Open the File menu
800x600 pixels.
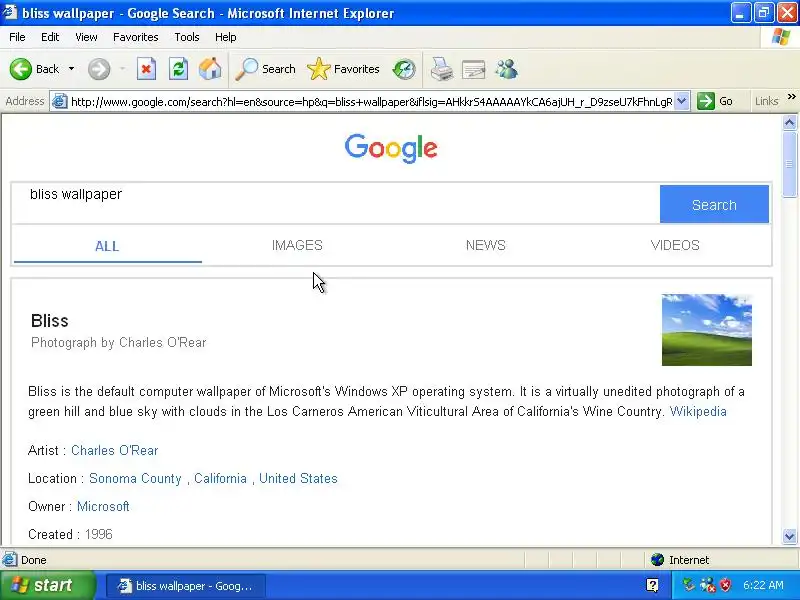pyautogui.click(x=17, y=37)
